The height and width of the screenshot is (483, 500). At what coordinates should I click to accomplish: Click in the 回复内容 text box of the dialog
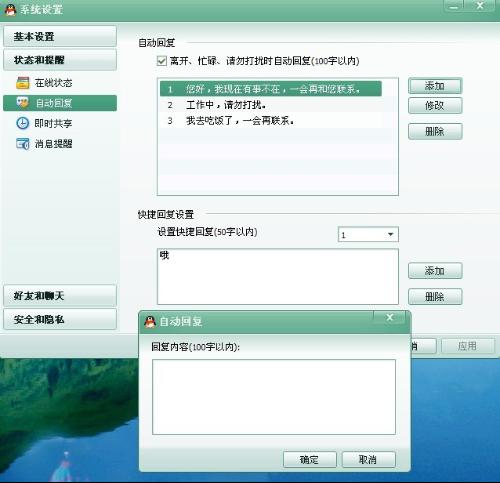point(274,397)
